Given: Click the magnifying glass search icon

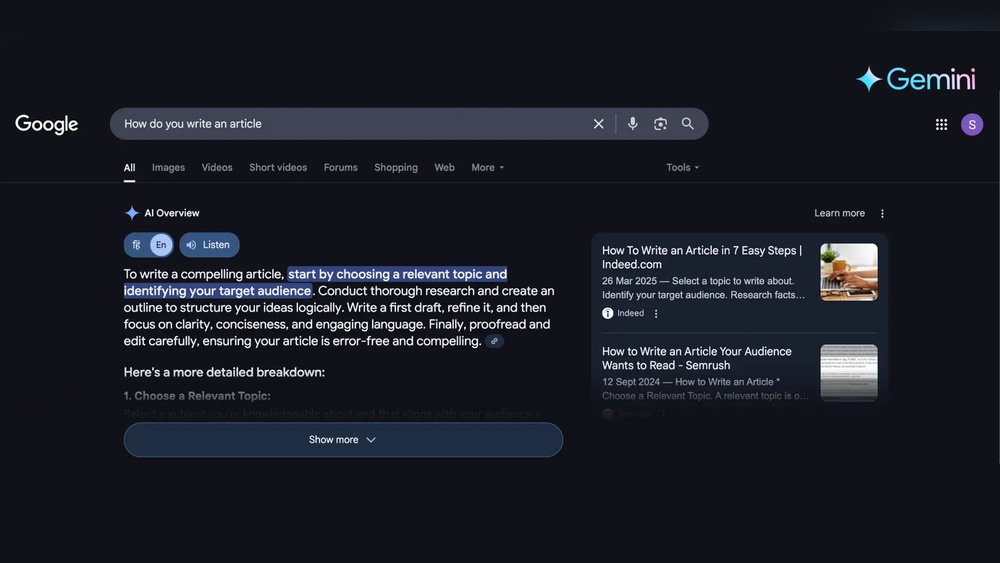Looking at the screenshot, I should [688, 124].
